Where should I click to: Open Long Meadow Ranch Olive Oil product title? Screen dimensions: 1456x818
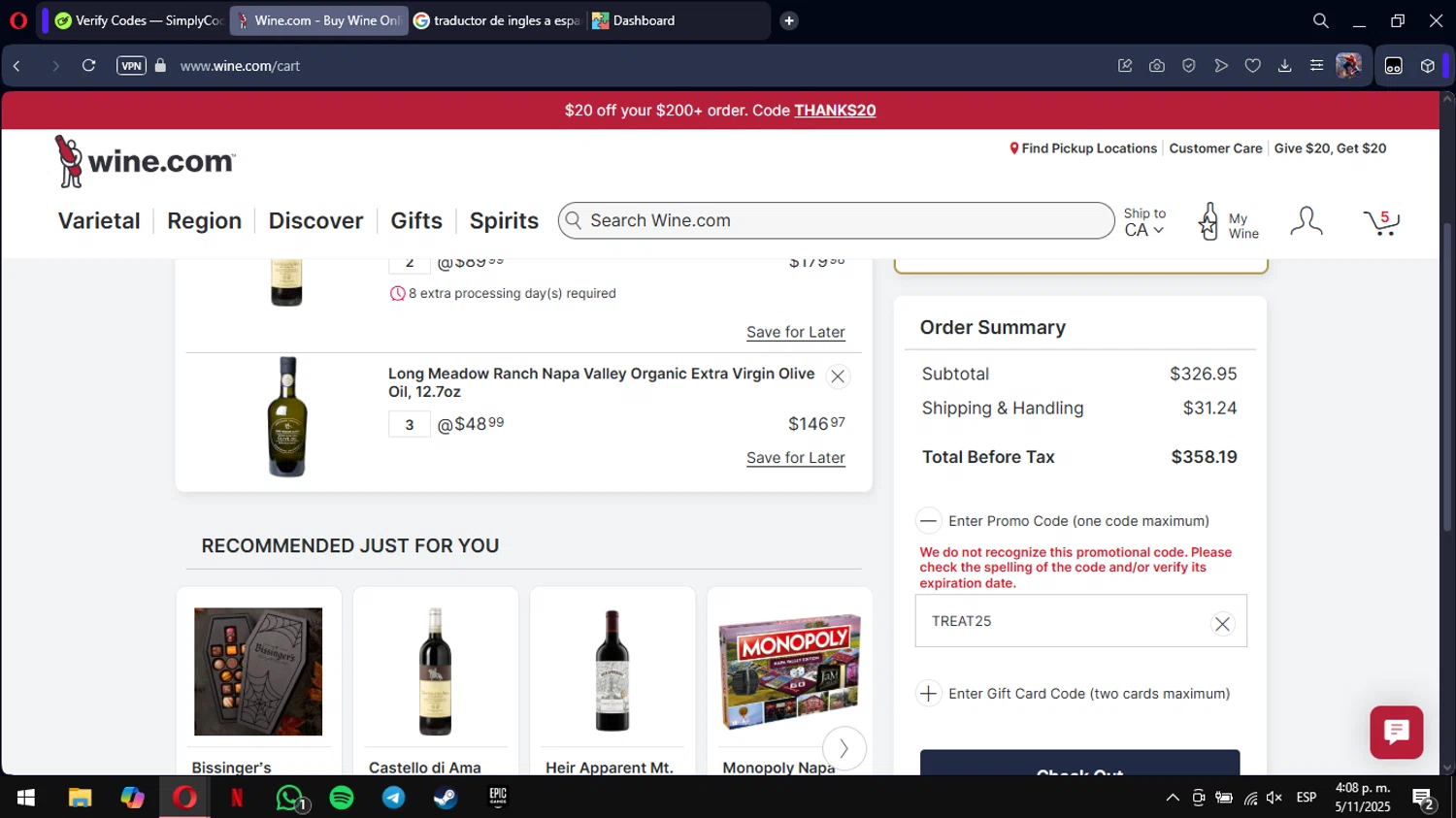click(x=601, y=382)
